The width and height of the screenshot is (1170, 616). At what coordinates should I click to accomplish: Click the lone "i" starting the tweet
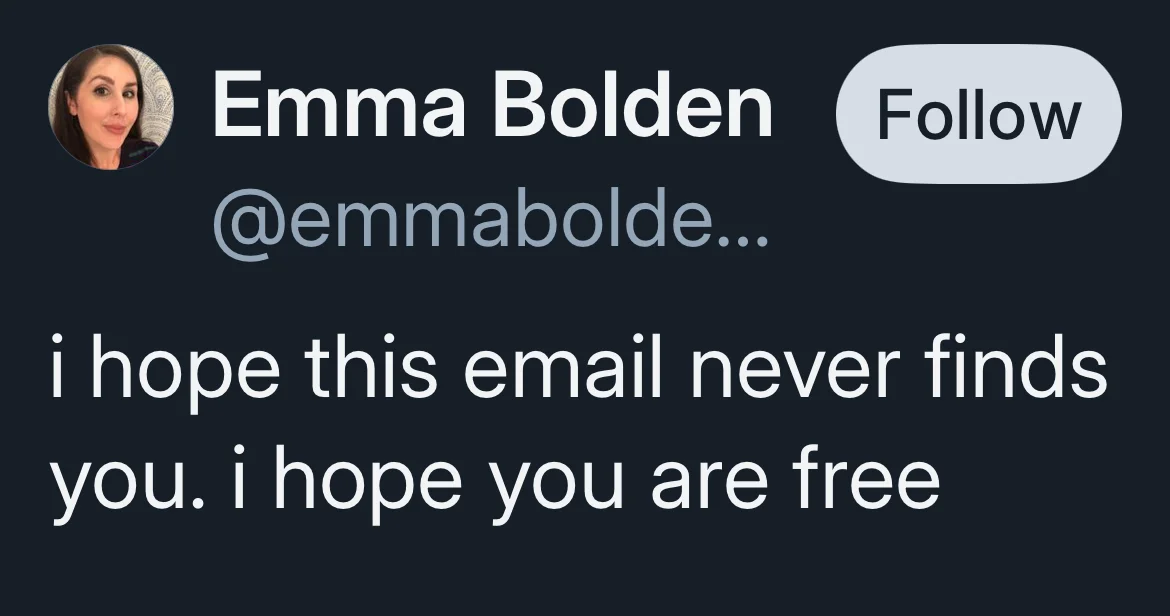(x=57, y=369)
